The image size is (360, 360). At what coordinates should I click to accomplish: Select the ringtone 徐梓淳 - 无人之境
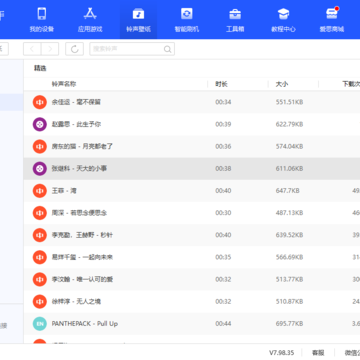point(76,301)
